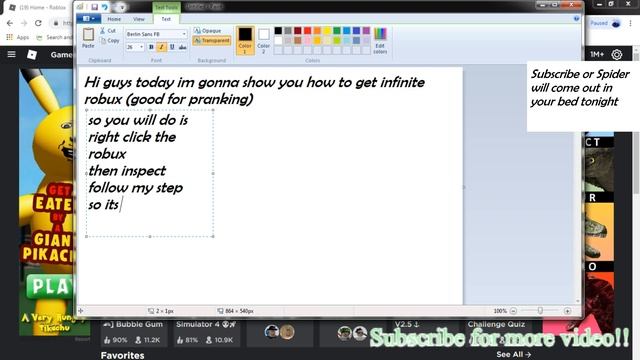Image resolution: width=640 pixels, height=360 pixels.
Task: Toggle Strikethrough formatting in Paint text tools
Action: click(182, 47)
